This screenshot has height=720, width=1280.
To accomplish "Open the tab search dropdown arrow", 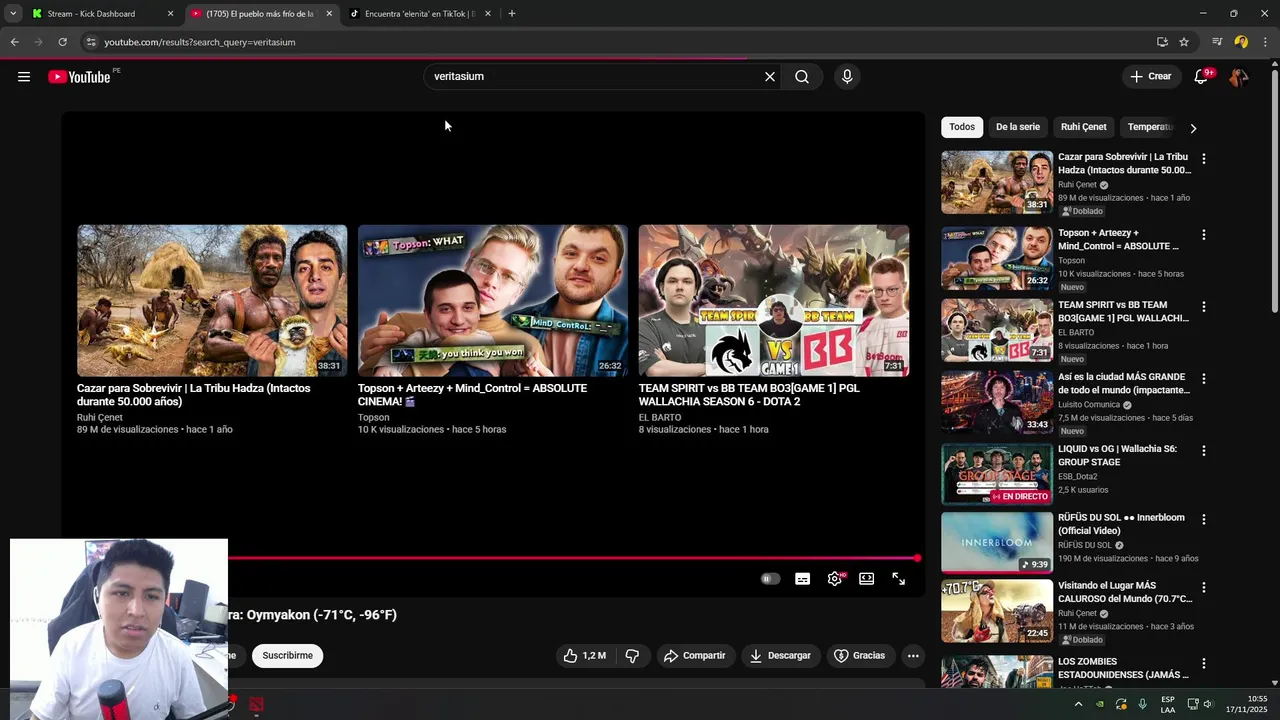I will tap(13, 14).
